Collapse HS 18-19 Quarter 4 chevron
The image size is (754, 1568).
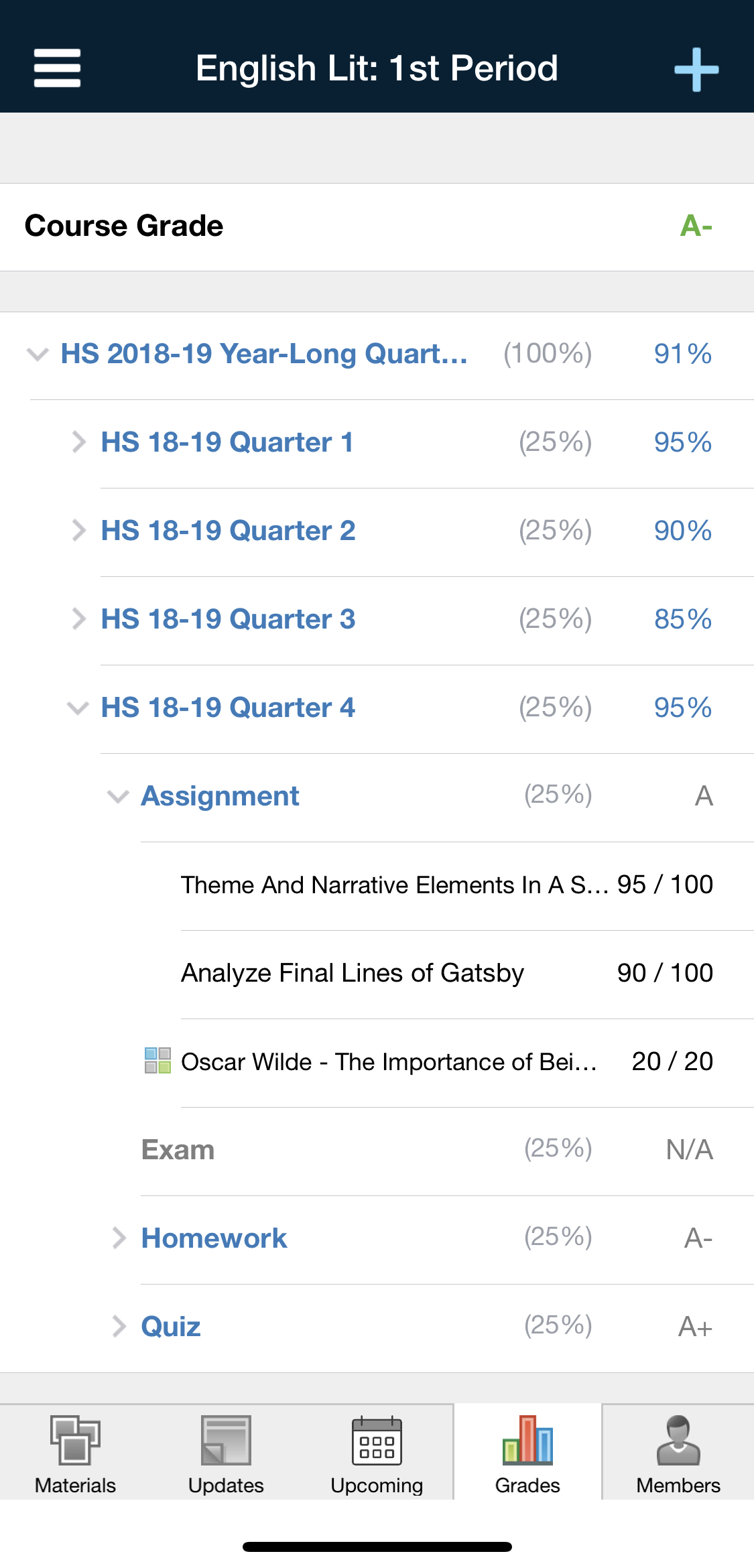point(78,708)
